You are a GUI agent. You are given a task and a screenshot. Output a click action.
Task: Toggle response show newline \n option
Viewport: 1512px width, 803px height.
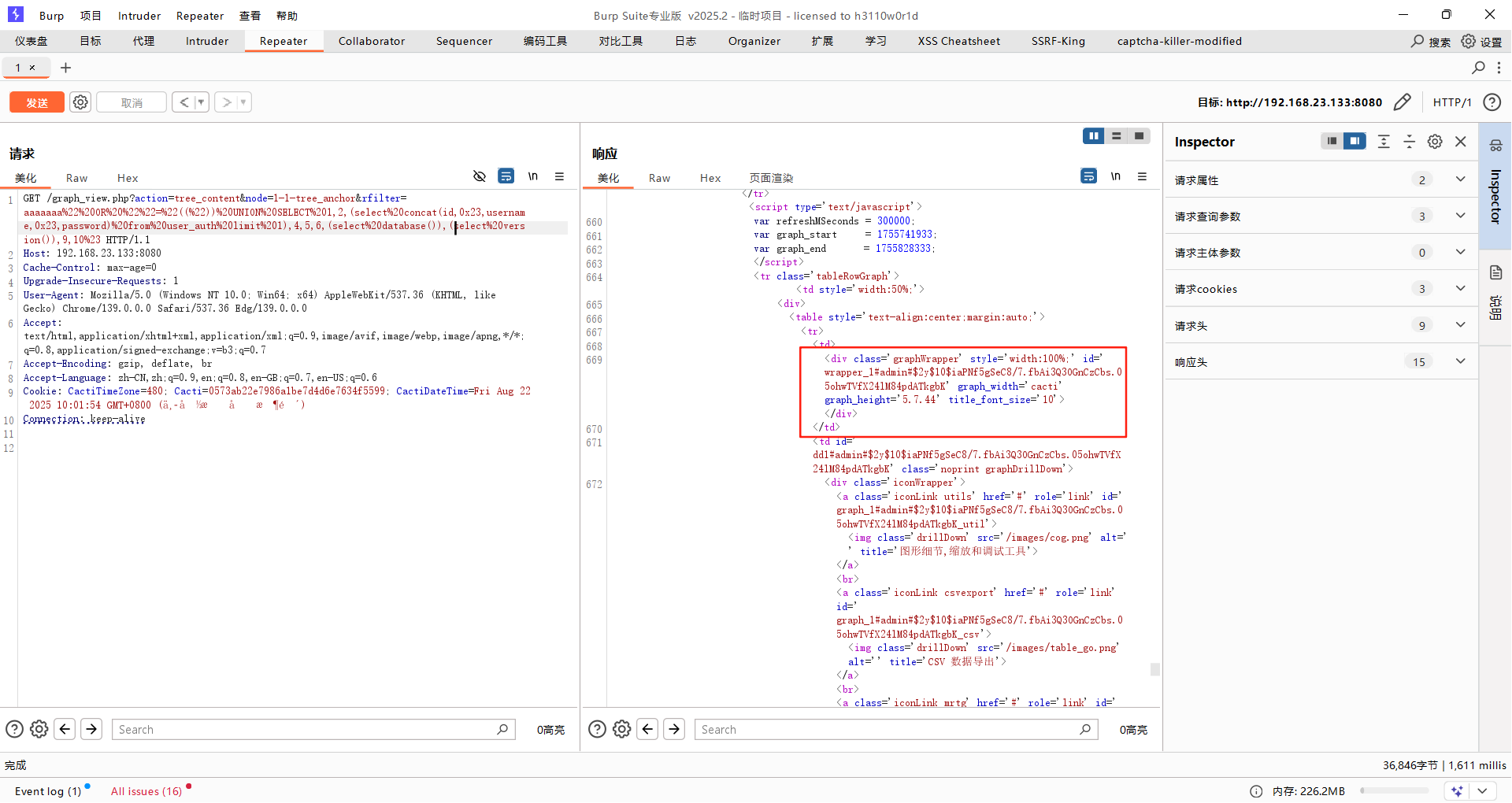1115,176
